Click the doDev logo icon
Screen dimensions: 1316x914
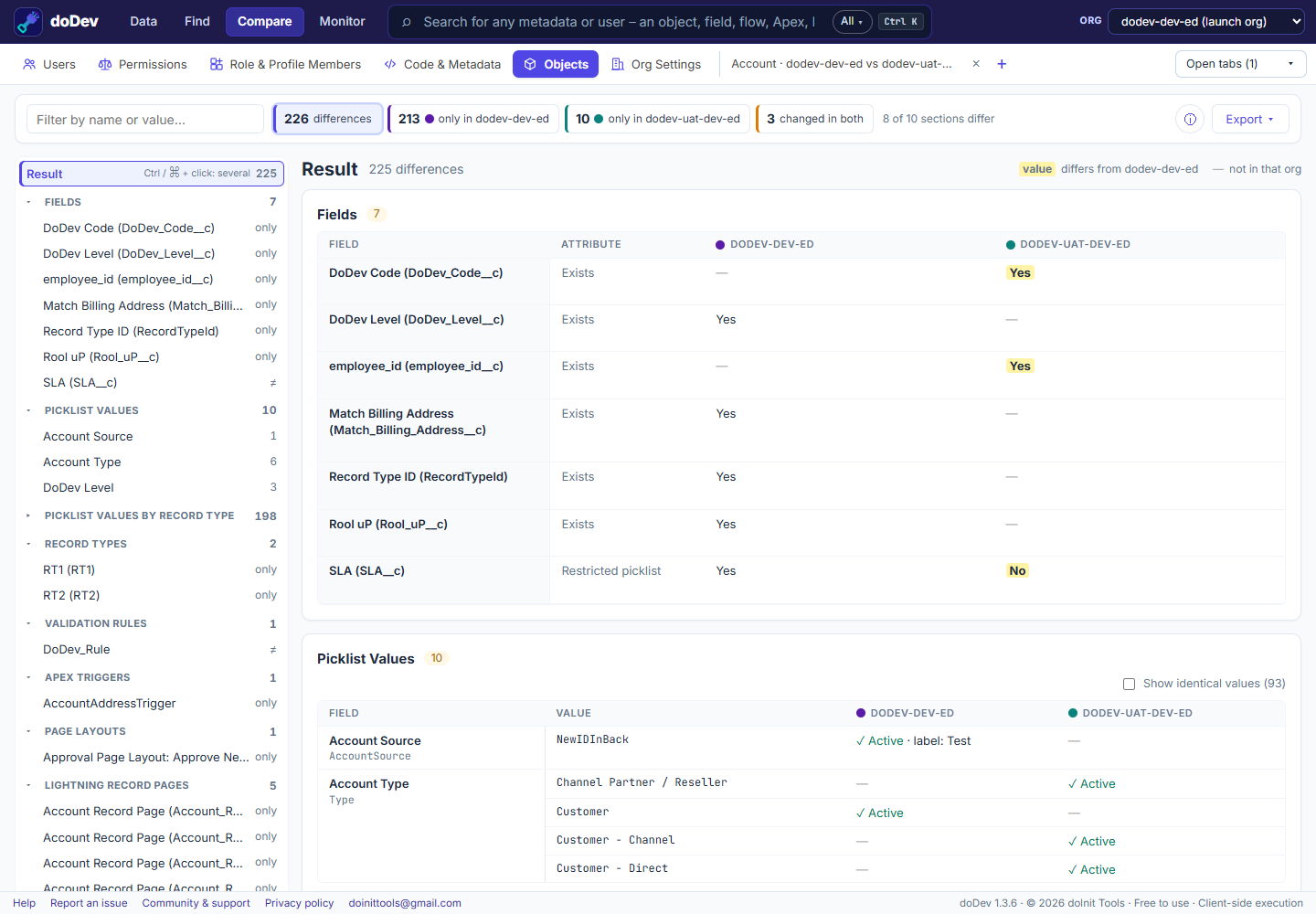coord(28,22)
